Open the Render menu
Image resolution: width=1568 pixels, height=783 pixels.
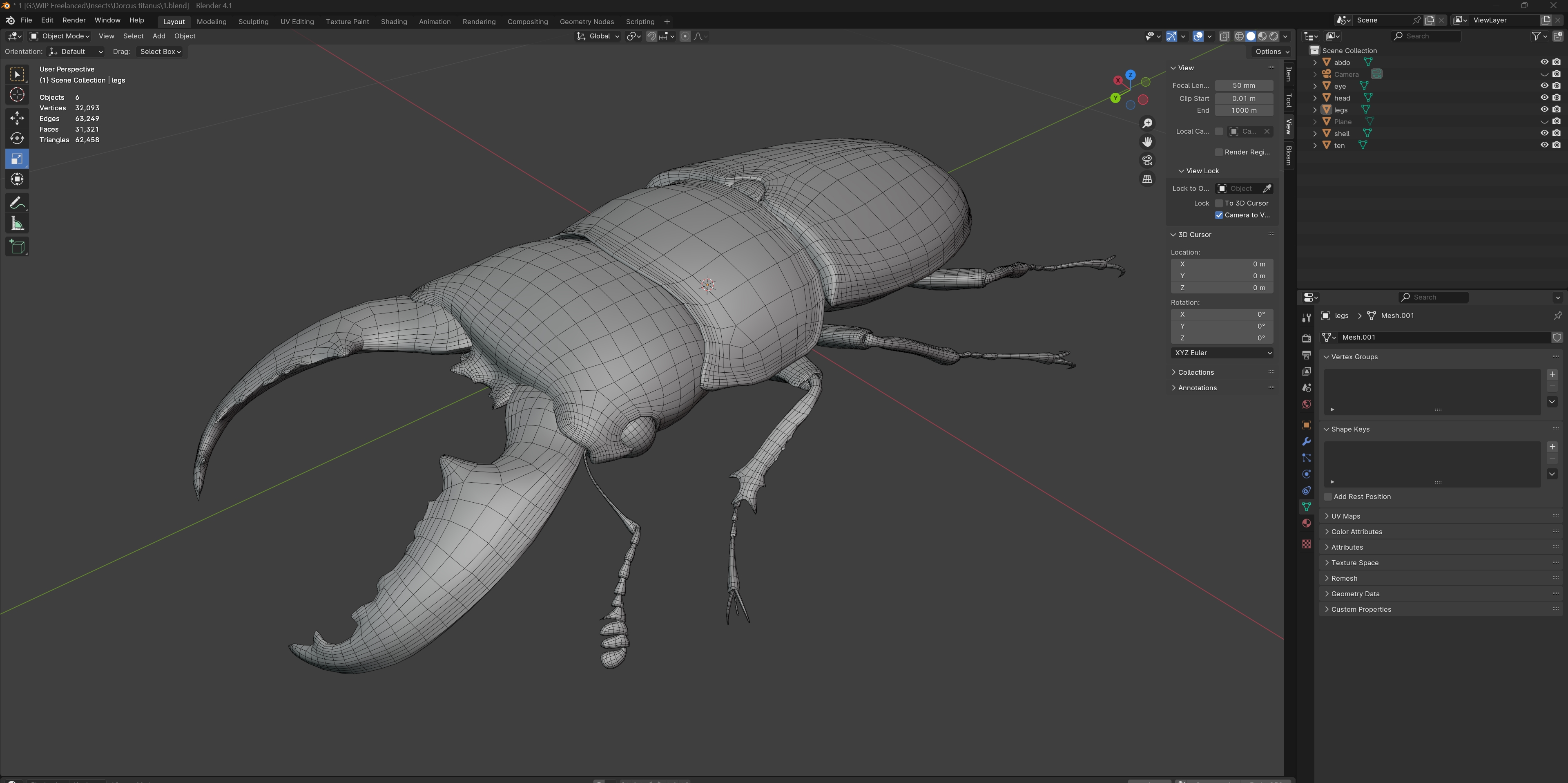tap(74, 20)
